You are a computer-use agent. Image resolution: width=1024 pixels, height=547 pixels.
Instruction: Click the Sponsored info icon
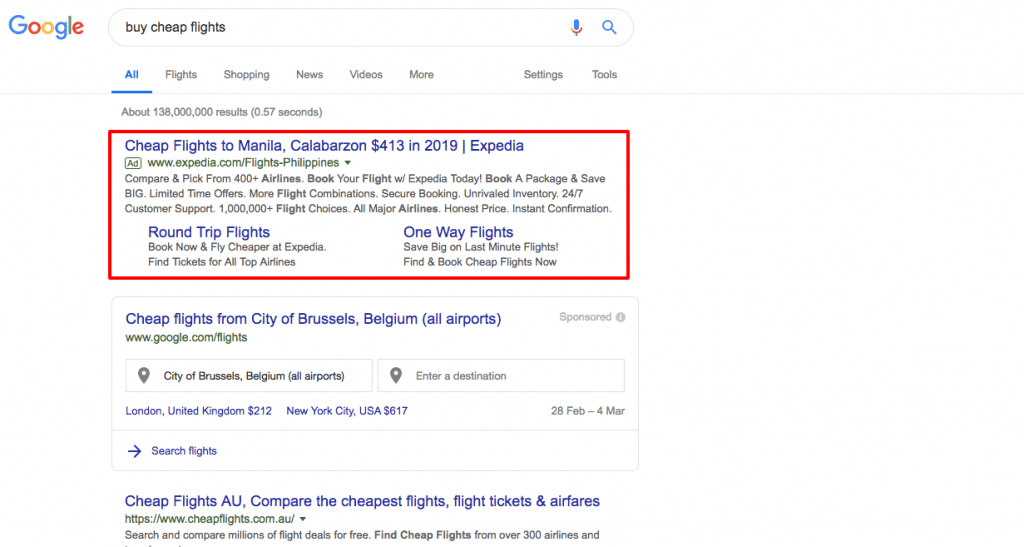click(x=620, y=317)
